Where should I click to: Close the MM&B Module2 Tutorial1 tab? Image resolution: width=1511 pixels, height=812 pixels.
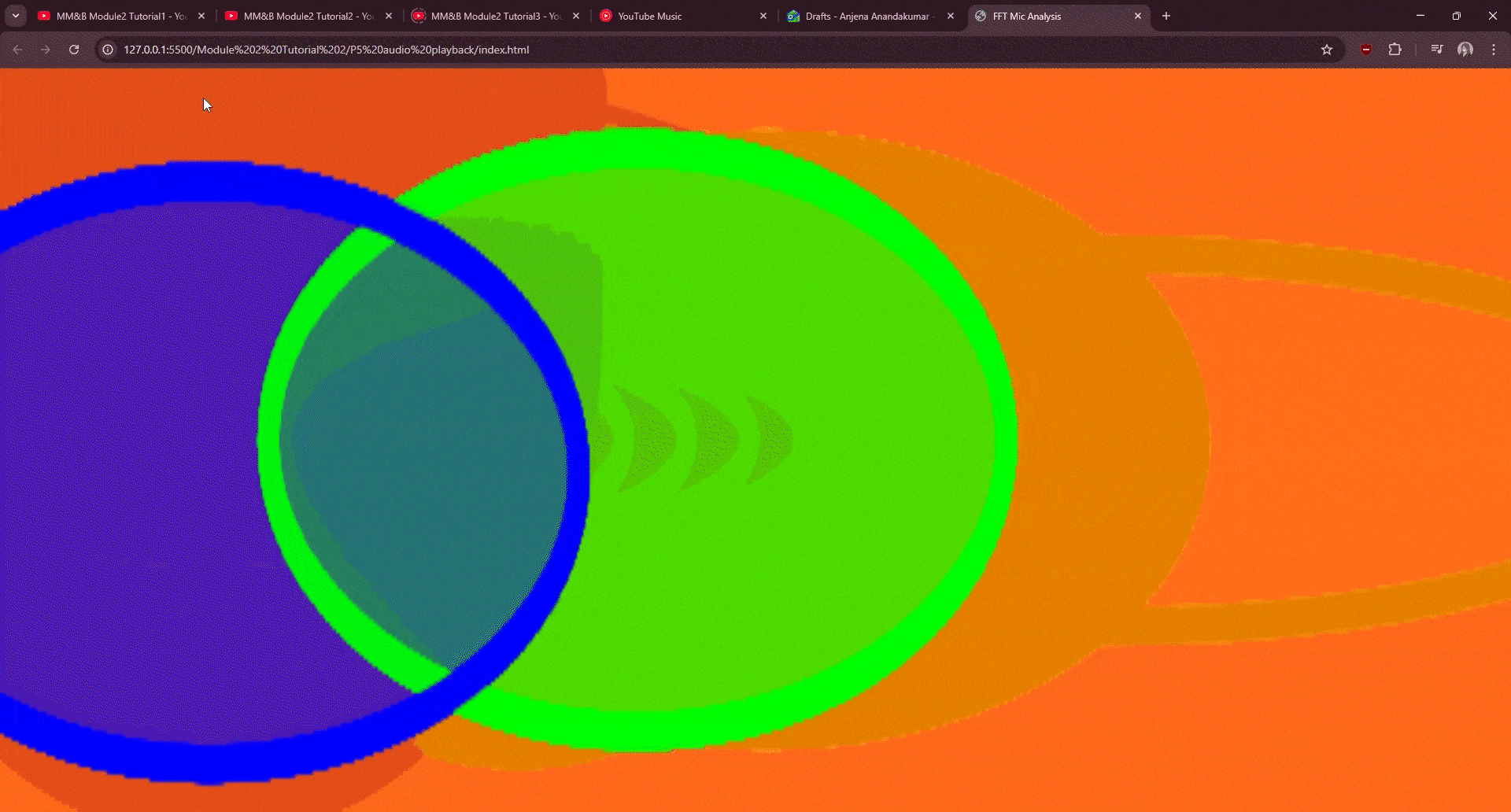coord(201,16)
